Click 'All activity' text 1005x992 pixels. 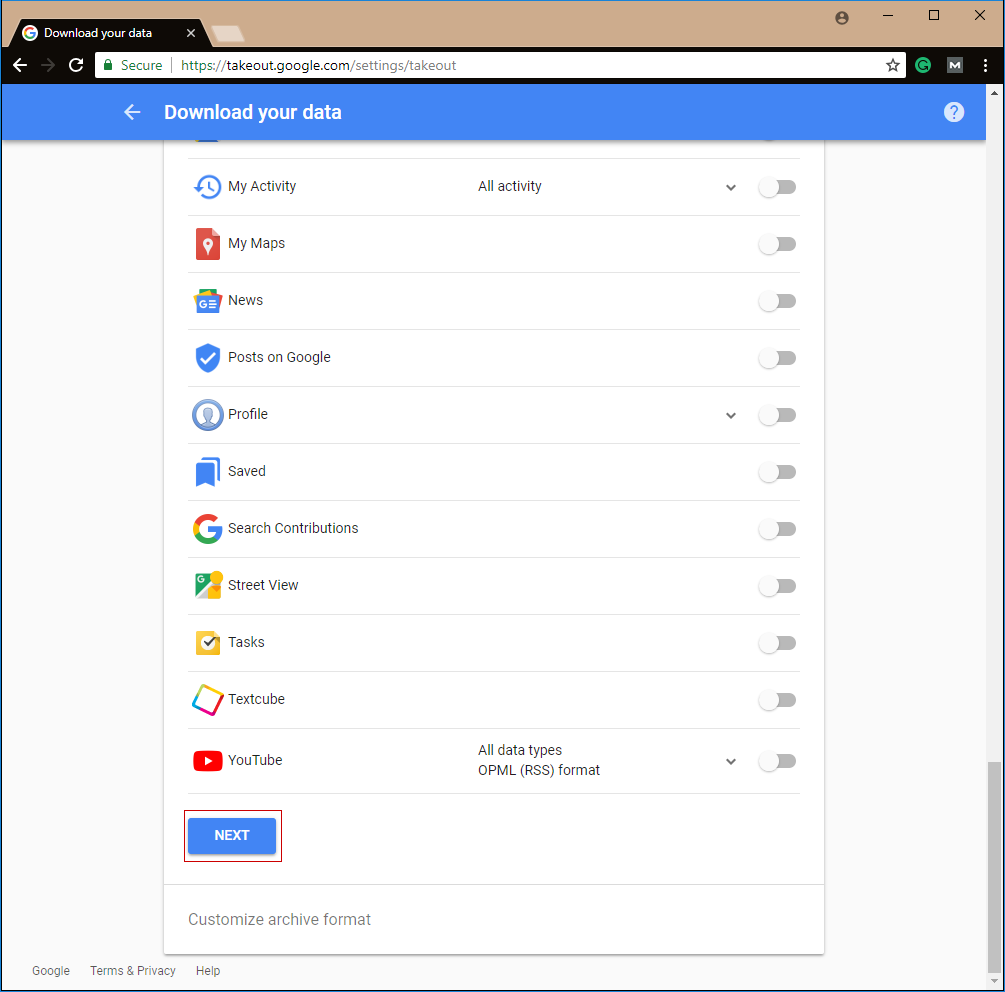tap(510, 186)
